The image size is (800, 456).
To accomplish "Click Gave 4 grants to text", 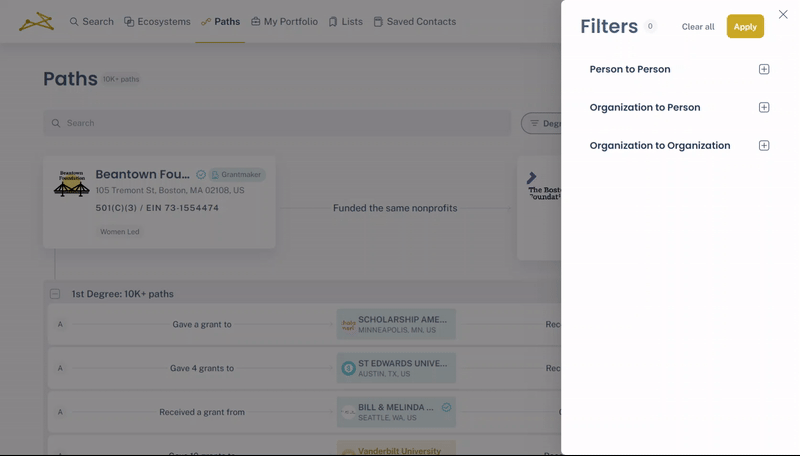I will tap(202, 368).
